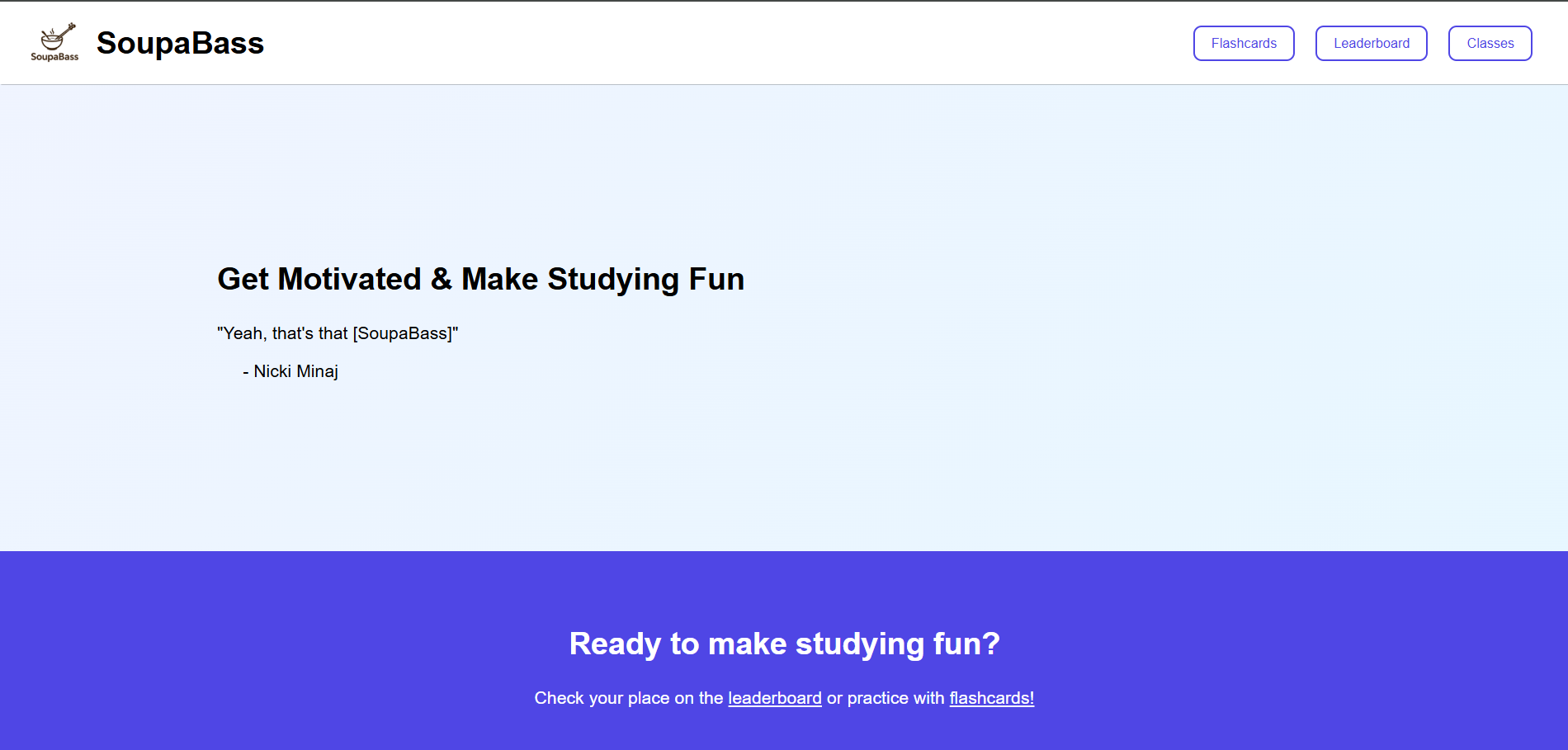
Task: Follow the underlined flashcards! link
Action: tap(991, 698)
